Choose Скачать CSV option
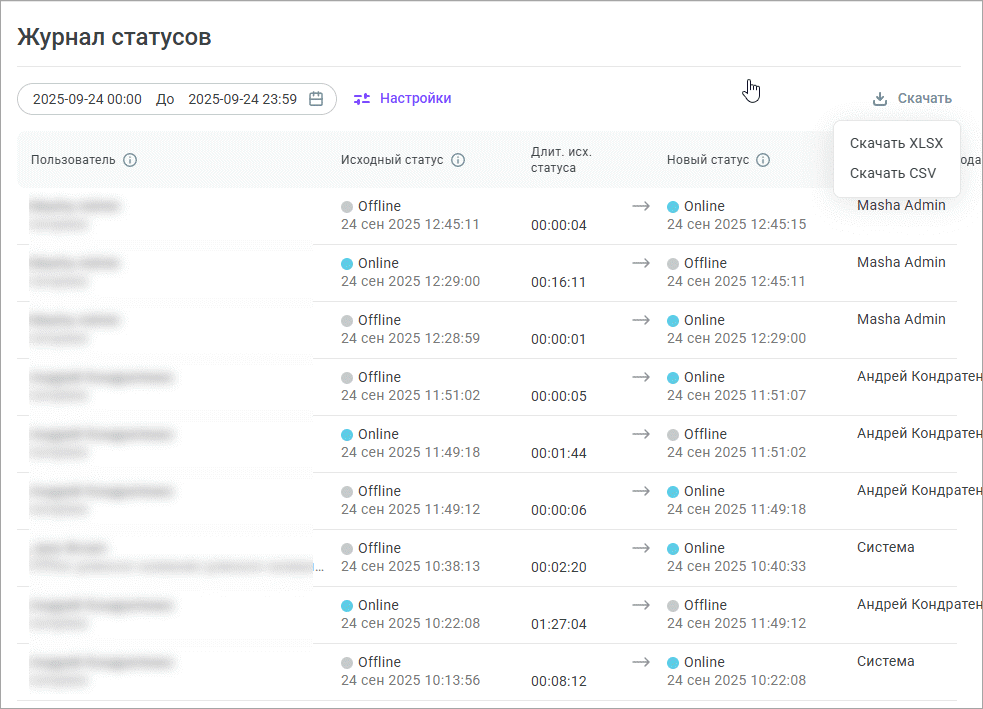 (x=893, y=173)
